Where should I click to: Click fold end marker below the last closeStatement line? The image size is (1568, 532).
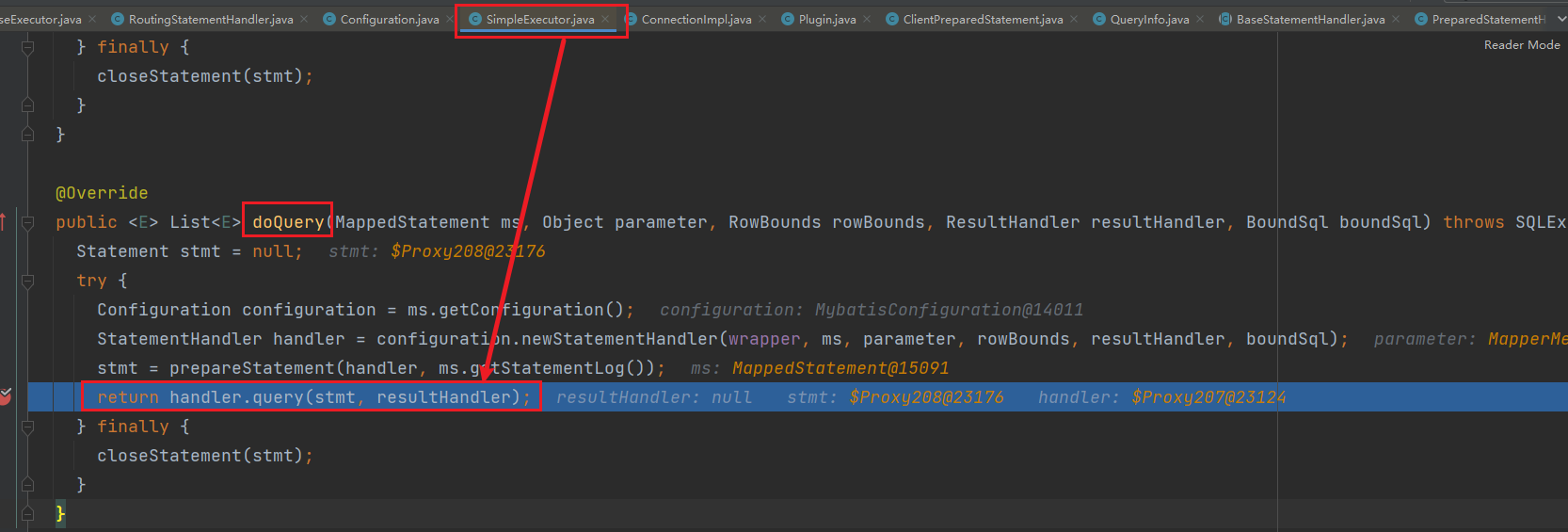point(27,485)
